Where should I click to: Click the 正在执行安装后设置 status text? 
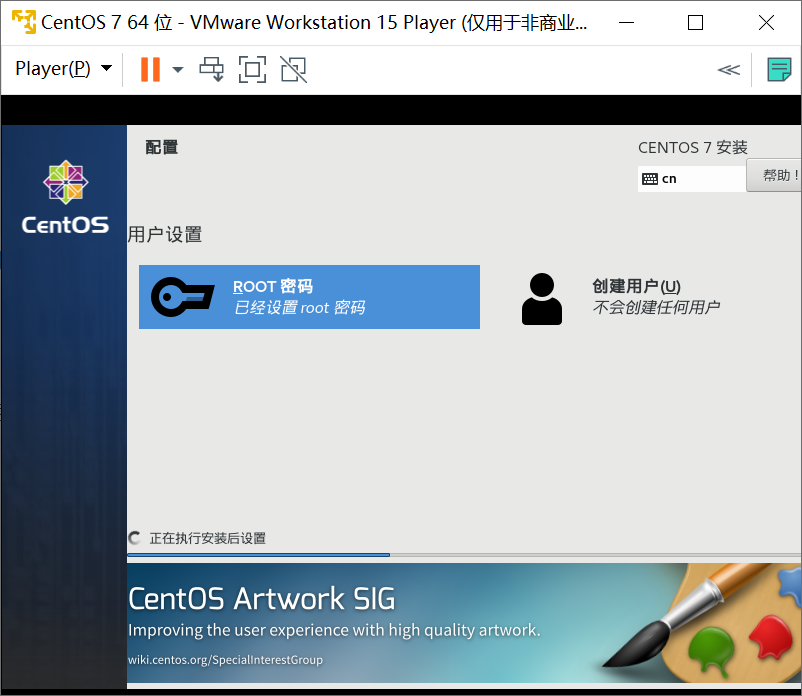click(208, 538)
